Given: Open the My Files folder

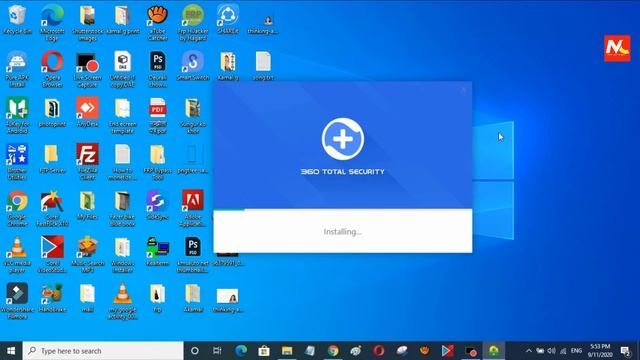Looking at the screenshot, I should click(87, 205).
